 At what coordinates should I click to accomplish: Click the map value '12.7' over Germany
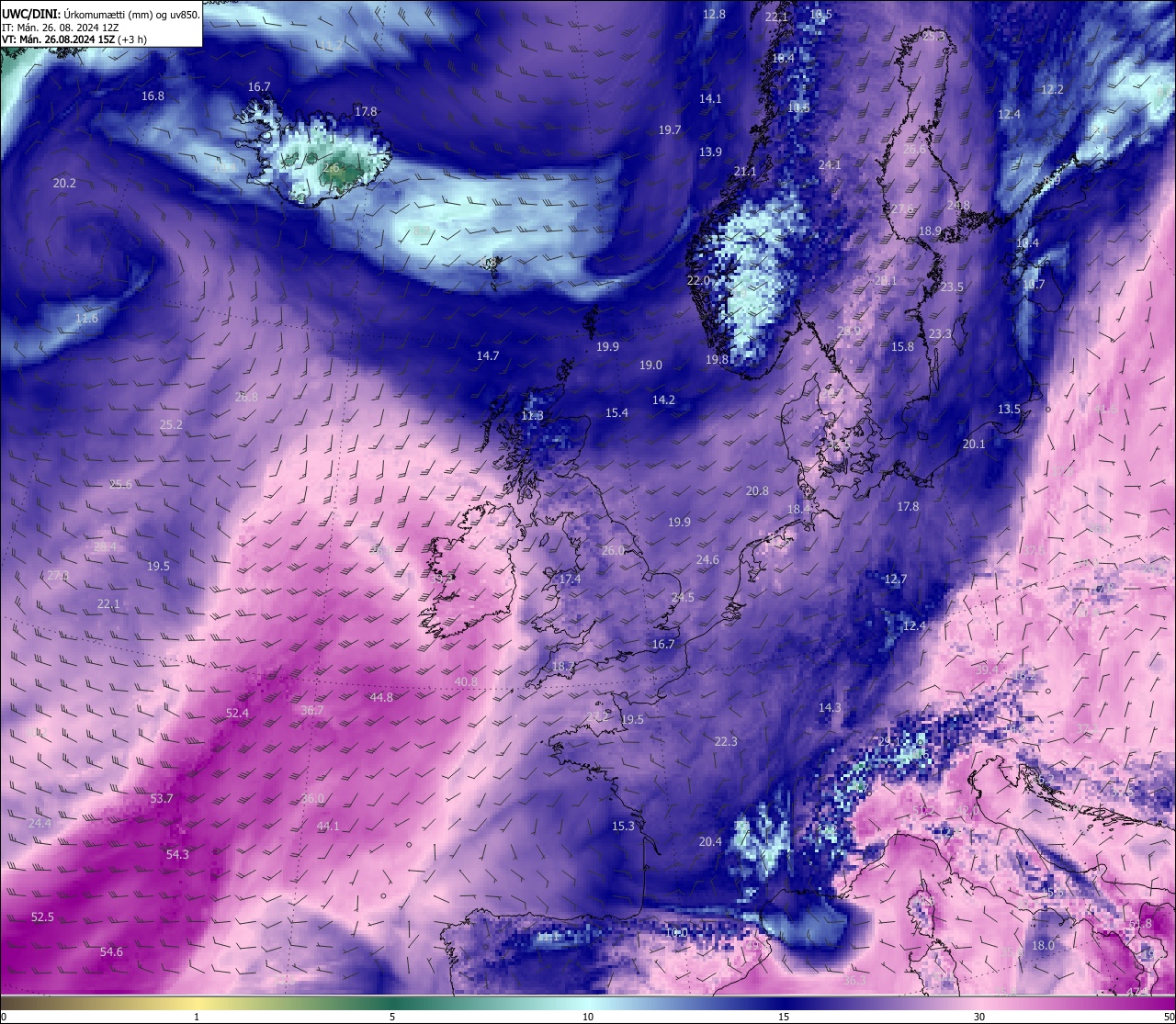[x=895, y=580]
